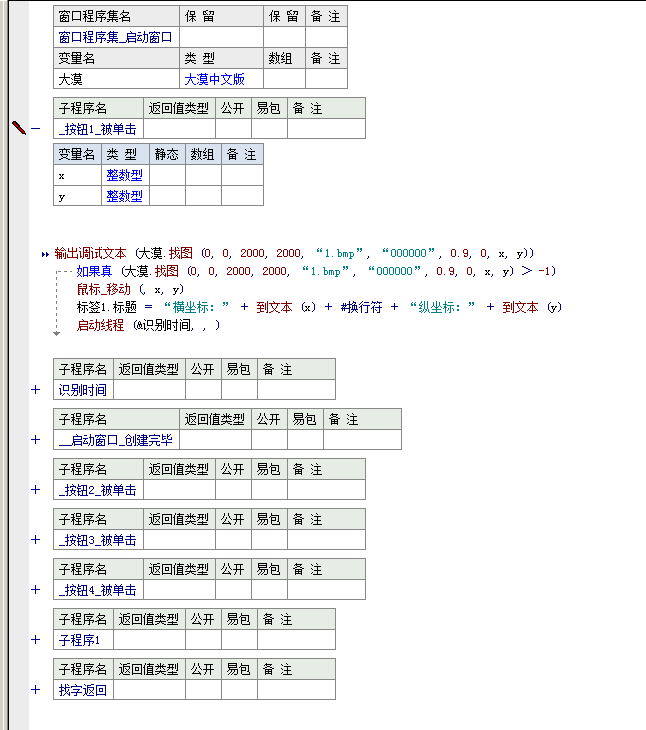Click the 静态 cell for variable x
Image resolution: width=646 pixels, height=730 pixels.
(x=167, y=176)
